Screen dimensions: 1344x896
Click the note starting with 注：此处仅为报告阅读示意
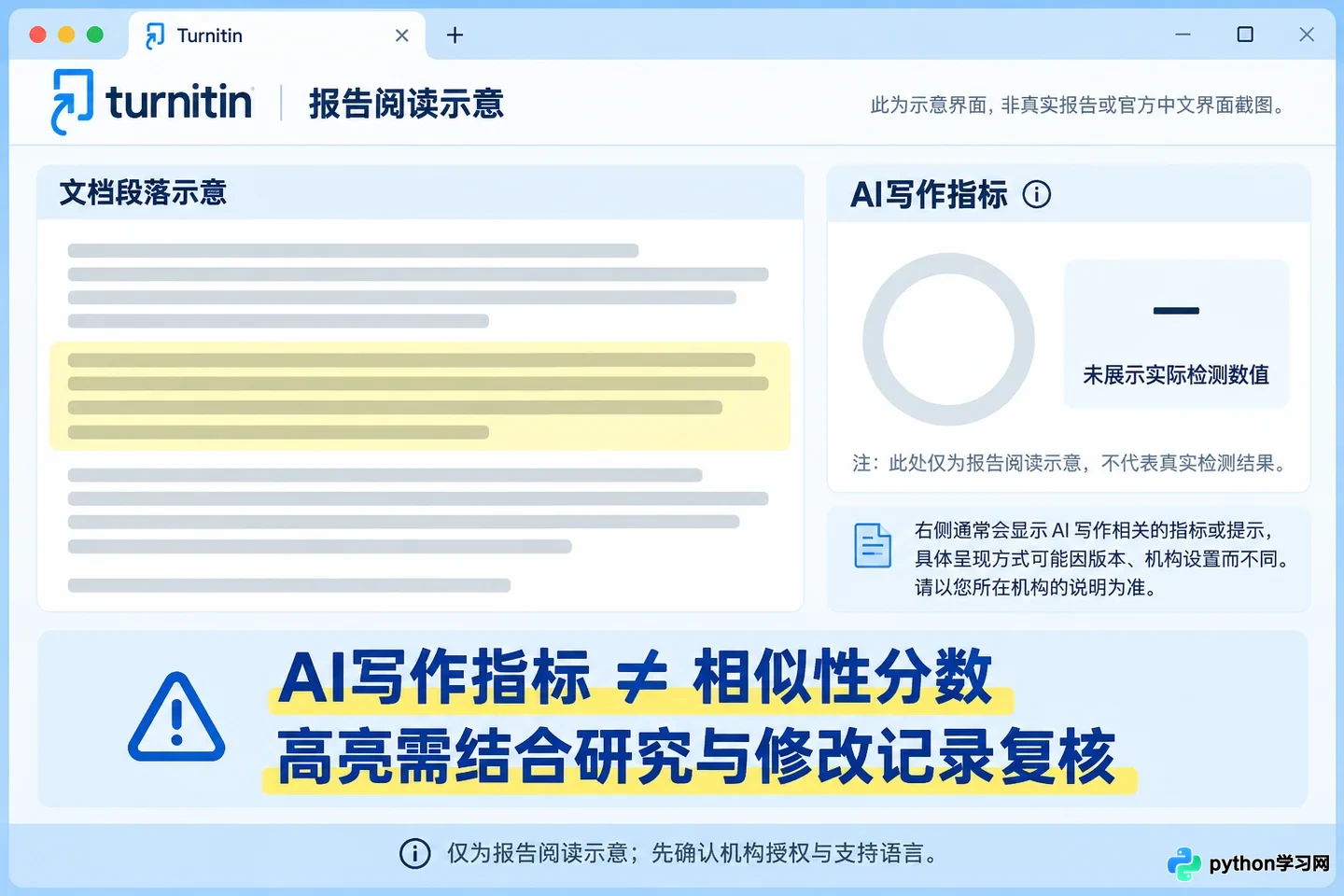coord(1071,463)
